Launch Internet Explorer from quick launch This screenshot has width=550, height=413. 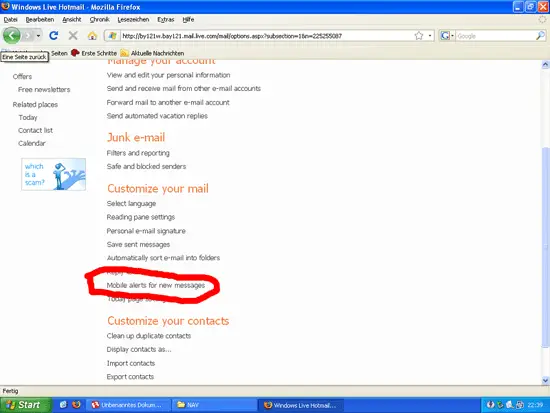click(x=63, y=405)
